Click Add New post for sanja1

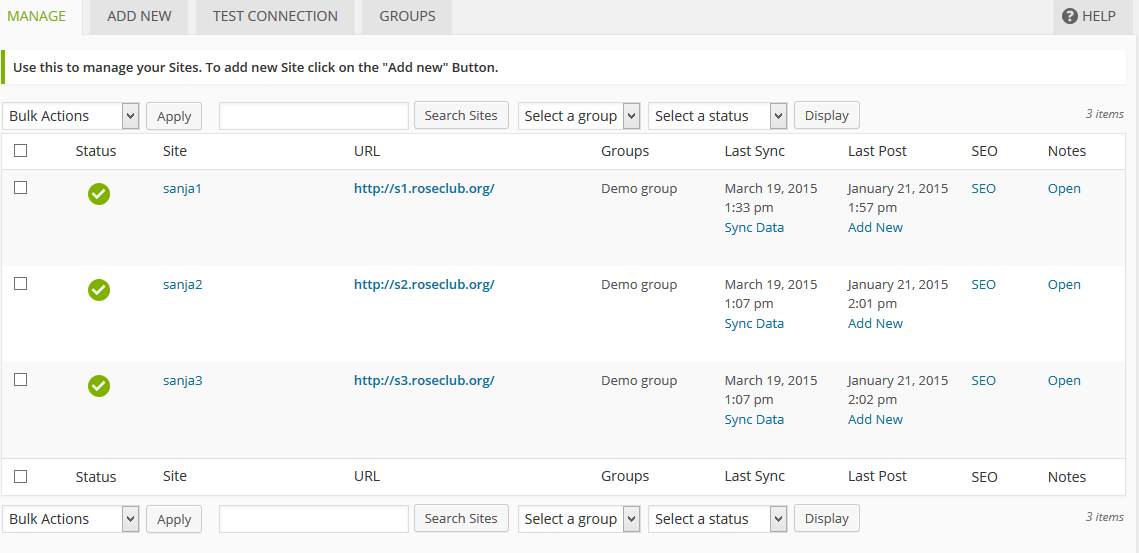tap(875, 227)
